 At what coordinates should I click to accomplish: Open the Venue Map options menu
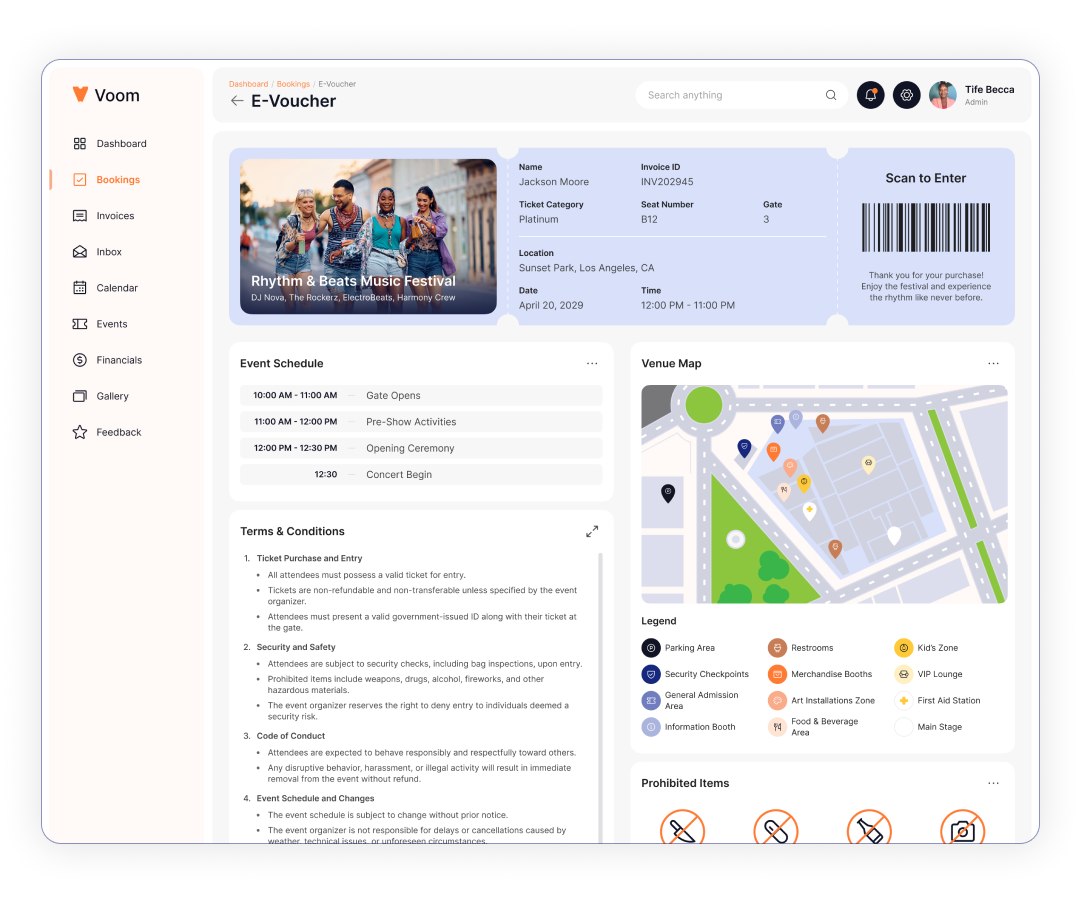pos(993,363)
